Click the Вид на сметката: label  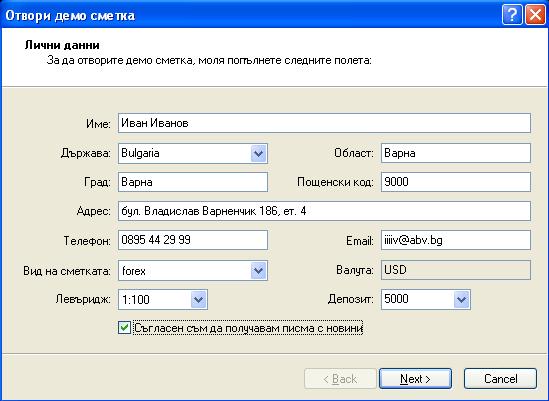tap(67, 271)
